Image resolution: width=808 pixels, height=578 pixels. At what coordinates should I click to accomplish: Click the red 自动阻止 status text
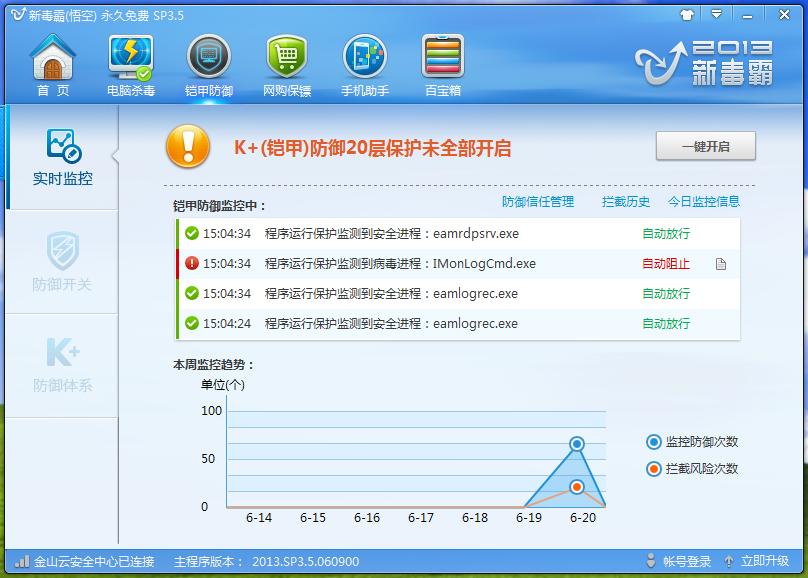click(x=666, y=264)
